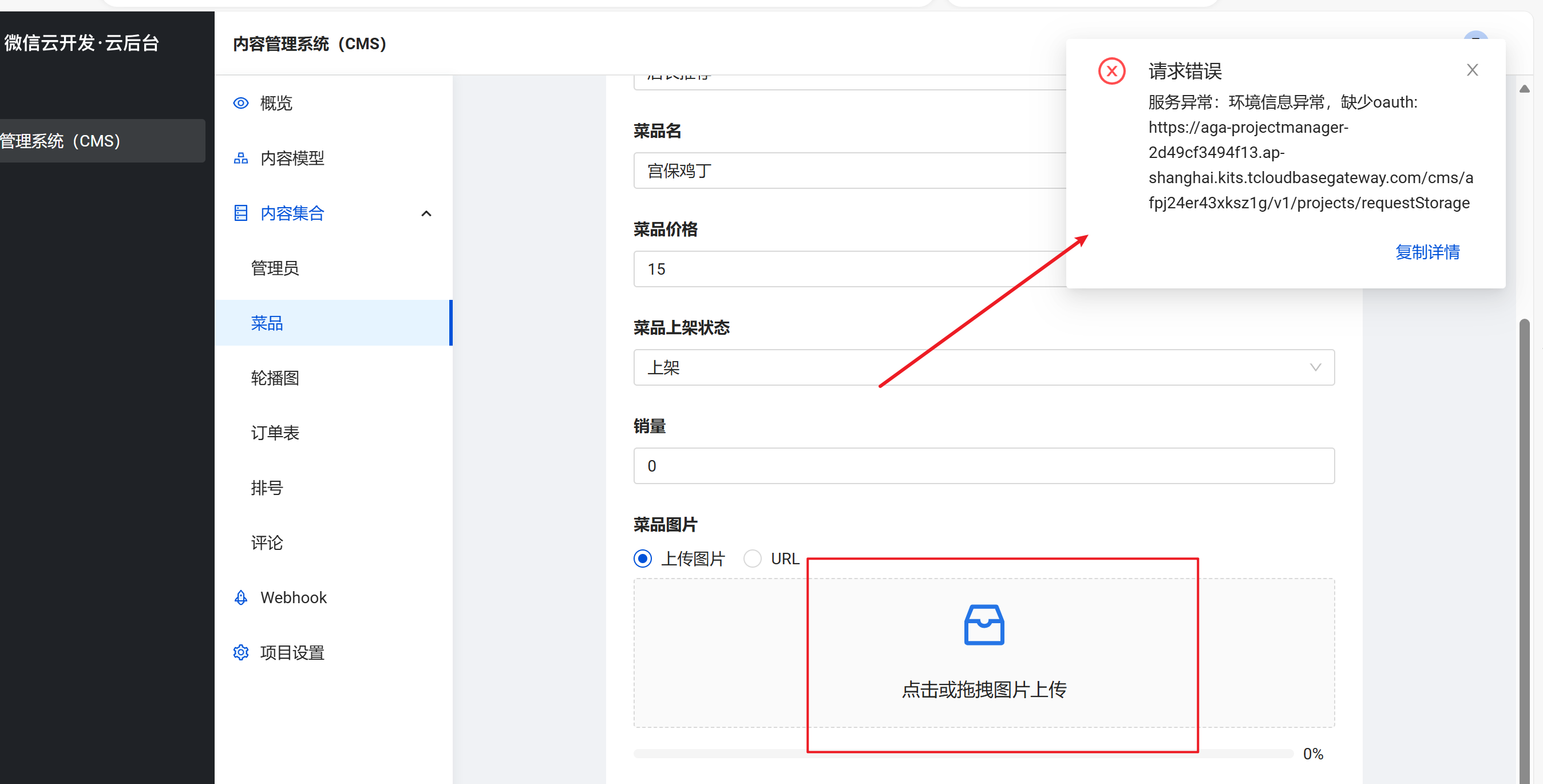Select the URL radio option
Viewport: 1543px width, 784px height.
point(753,558)
